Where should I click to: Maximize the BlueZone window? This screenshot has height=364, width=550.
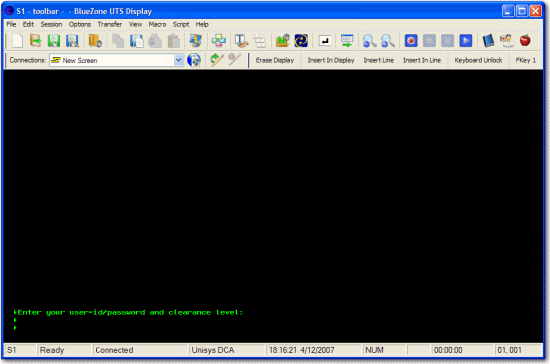click(x=522, y=11)
